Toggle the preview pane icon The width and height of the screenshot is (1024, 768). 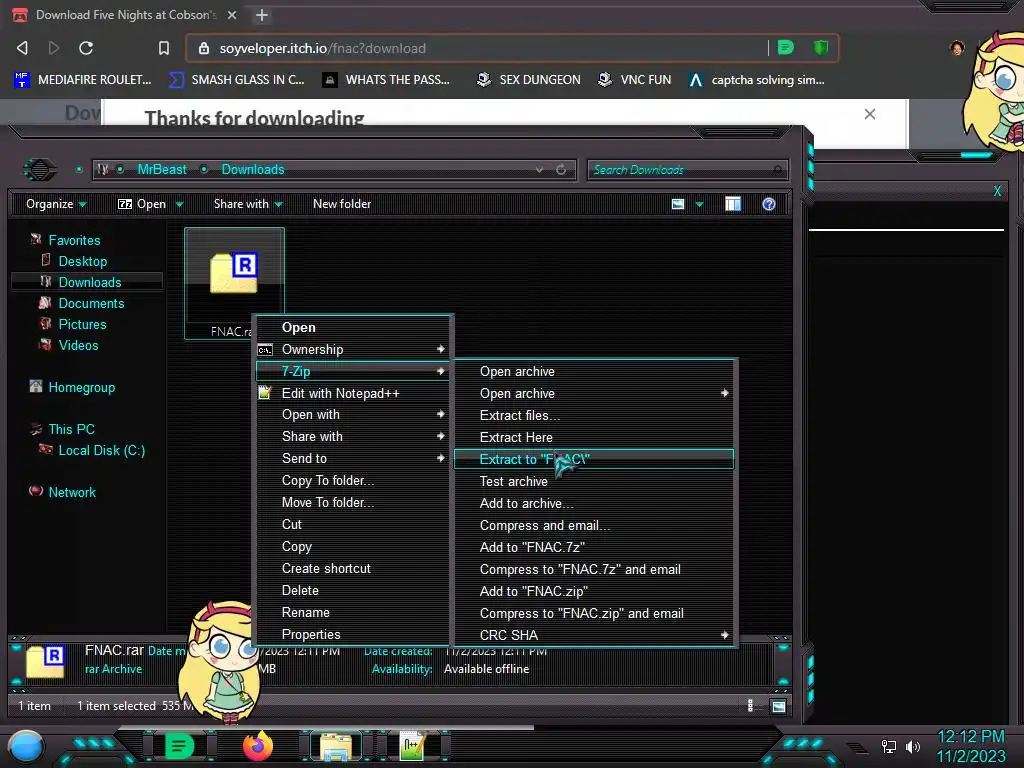(x=733, y=204)
